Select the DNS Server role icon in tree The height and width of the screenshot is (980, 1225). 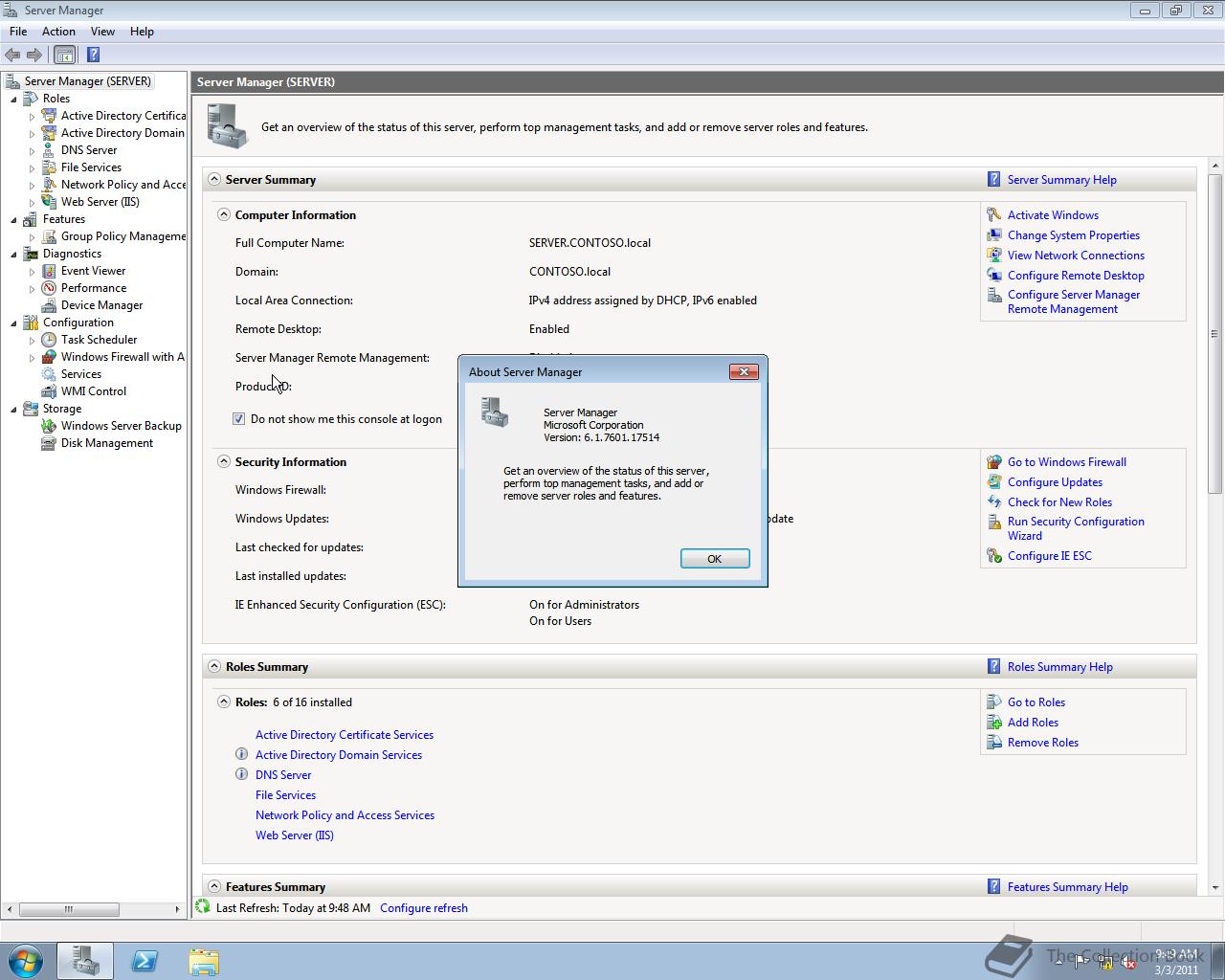tap(49, 150)
